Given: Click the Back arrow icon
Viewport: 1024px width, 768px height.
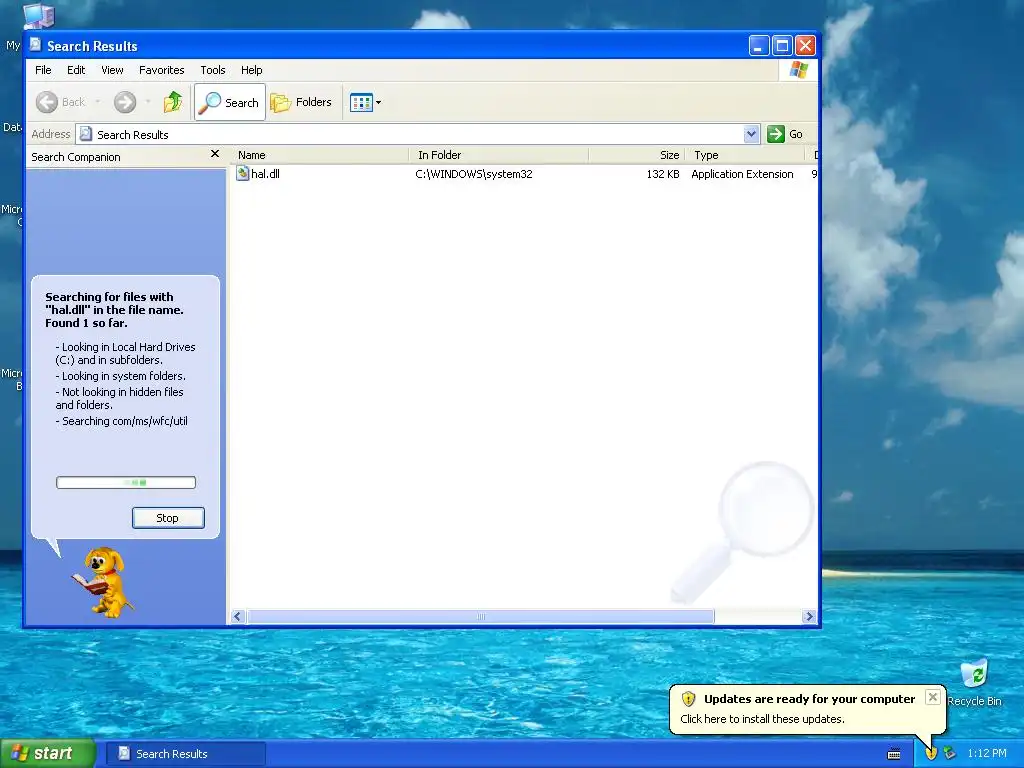Looking at the screenshot, I should 46,102.
